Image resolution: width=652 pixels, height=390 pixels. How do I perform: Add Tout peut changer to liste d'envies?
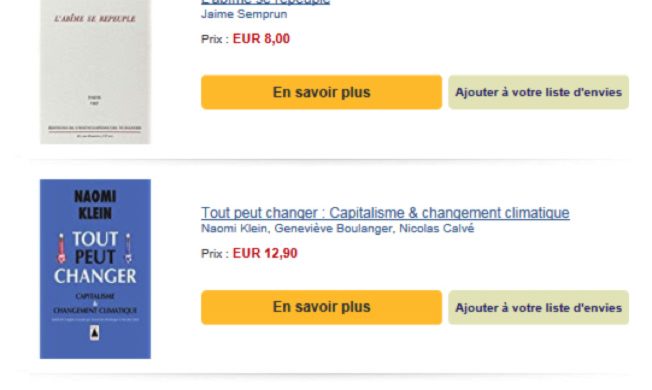[538, 307]
